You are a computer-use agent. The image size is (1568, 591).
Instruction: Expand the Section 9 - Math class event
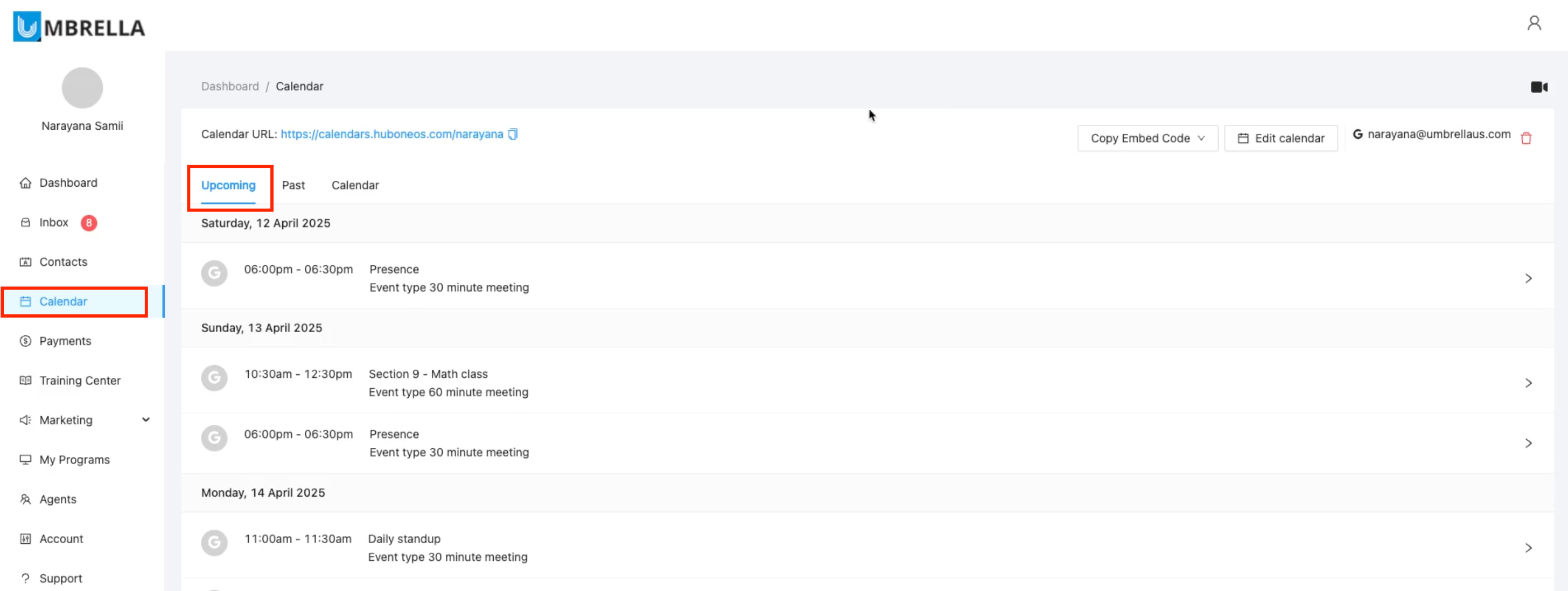pyautogui.click(x=1528, y=383)
